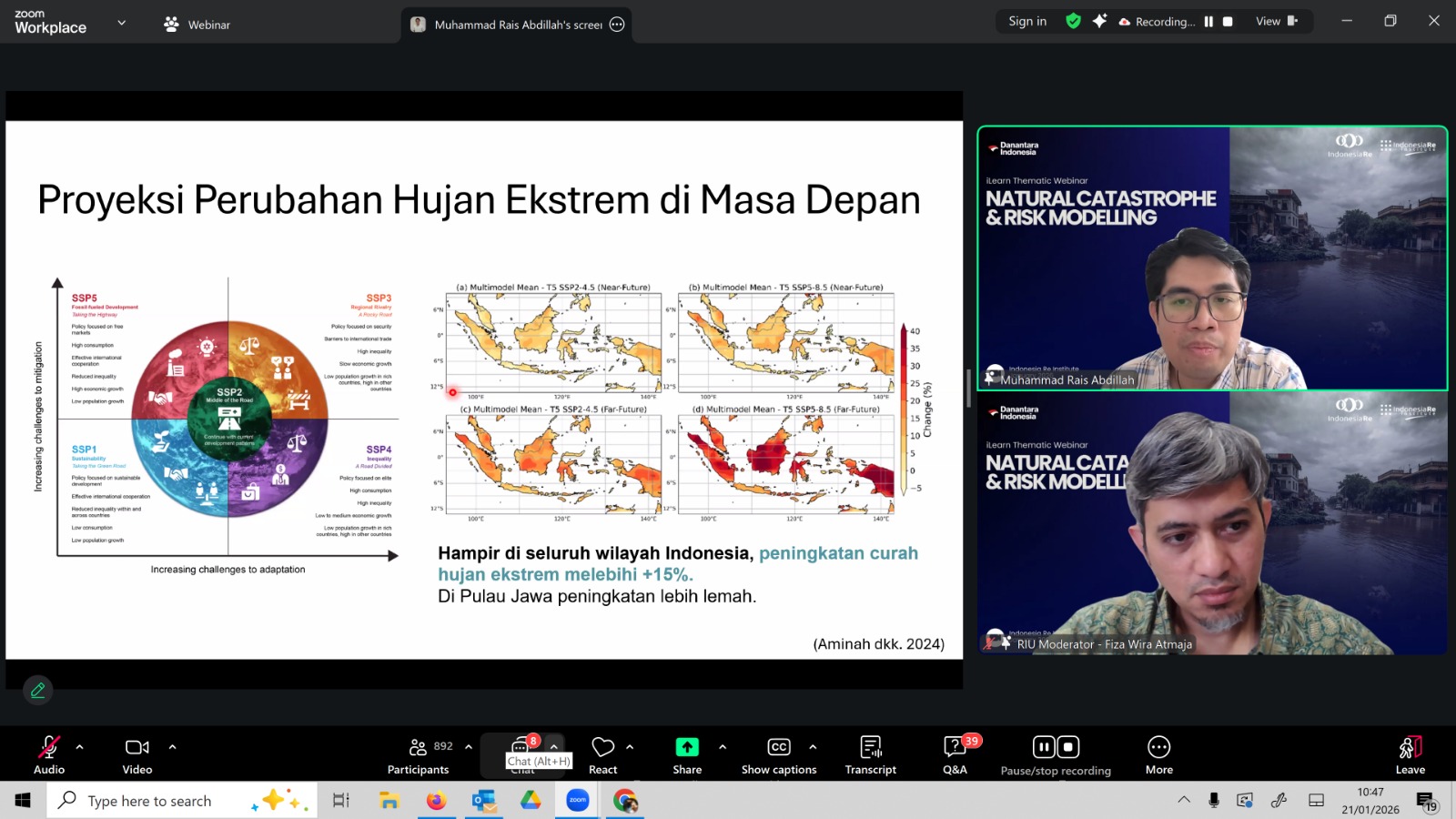Click the green Share screen icon
This screenshot has height=819, width=1456.
coord(687,747)
